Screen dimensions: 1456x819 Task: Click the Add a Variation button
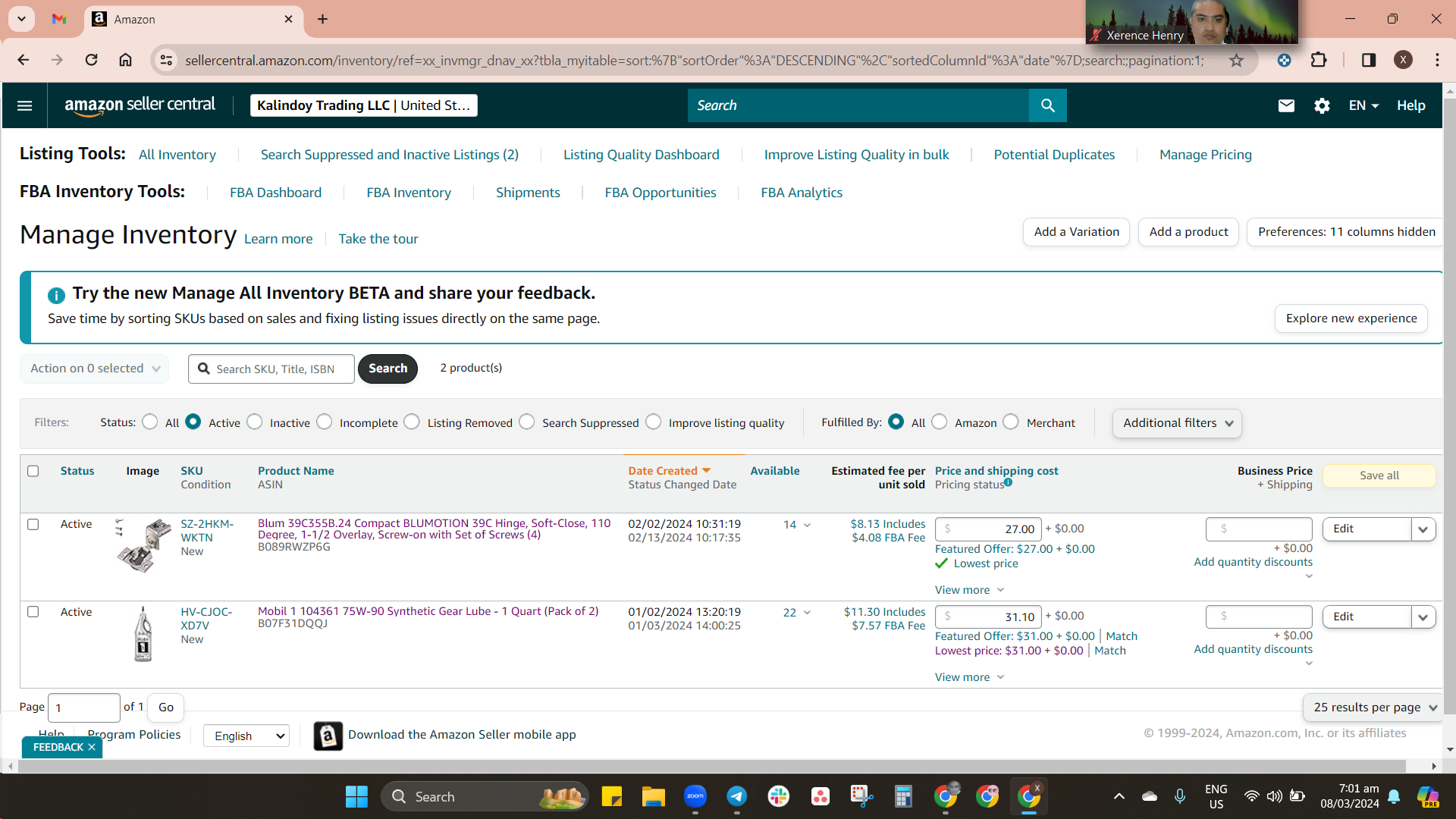point(1077,232)
